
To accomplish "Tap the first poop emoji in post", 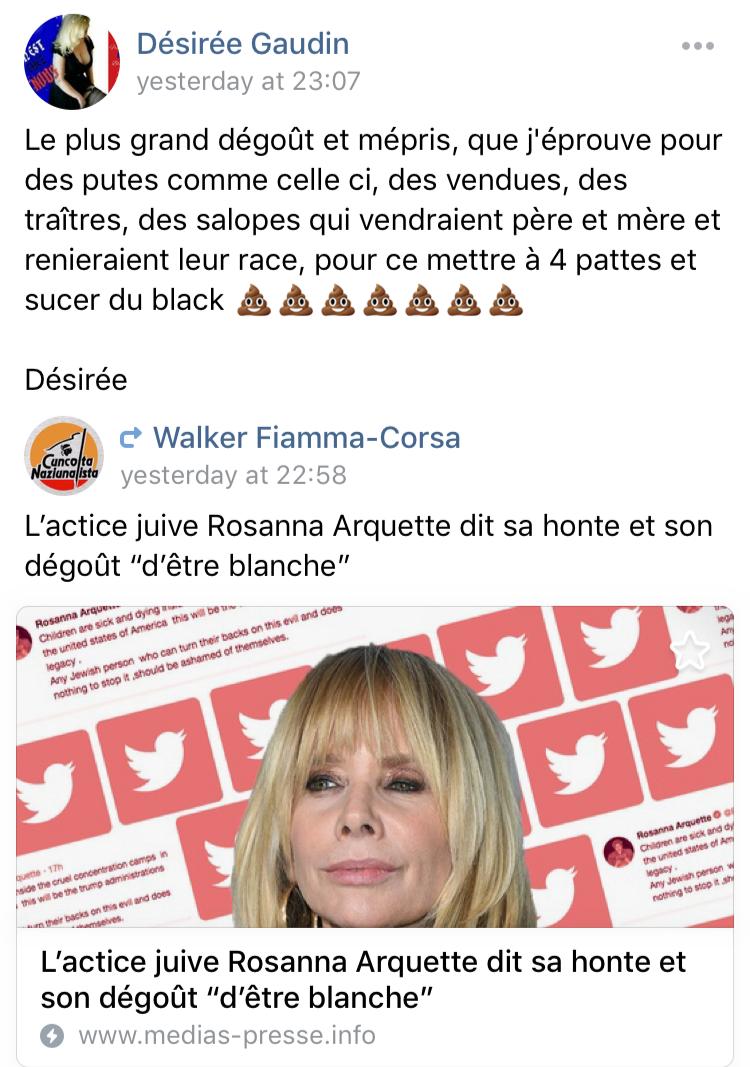I will tap(253, 300).
